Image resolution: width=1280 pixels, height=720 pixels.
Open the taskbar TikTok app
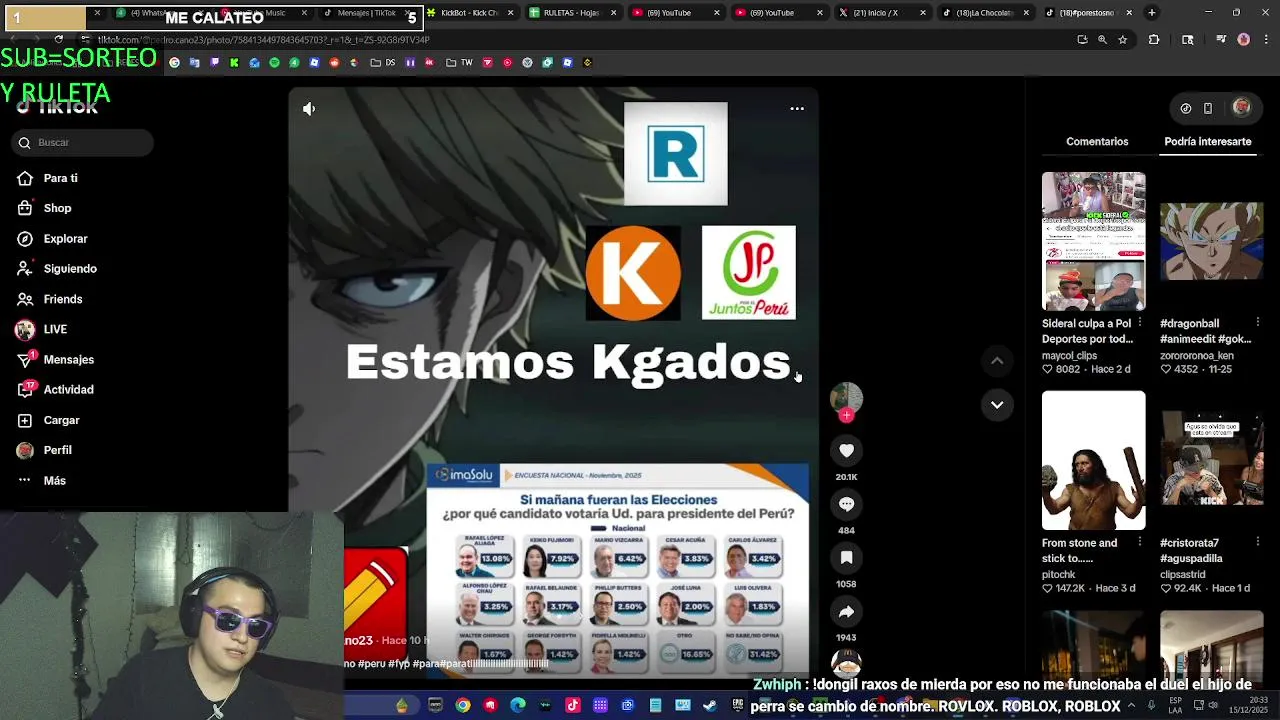coord(573,705)
